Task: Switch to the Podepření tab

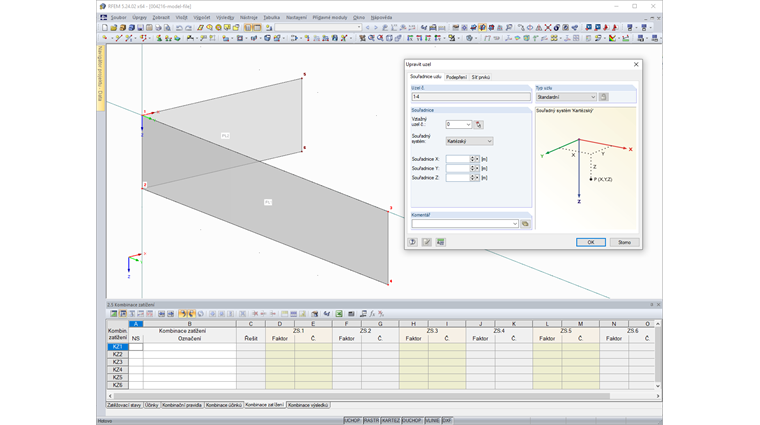Action: pyautogui.click(x=455, y=77)
